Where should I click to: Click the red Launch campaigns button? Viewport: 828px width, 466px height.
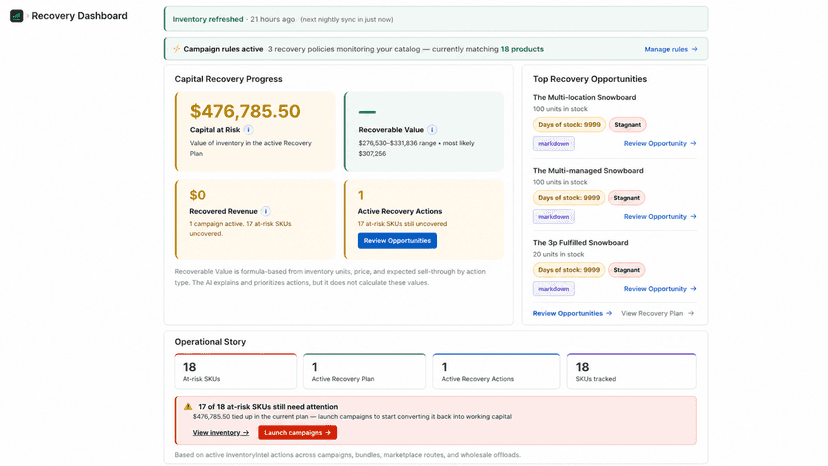pos(297,432)
